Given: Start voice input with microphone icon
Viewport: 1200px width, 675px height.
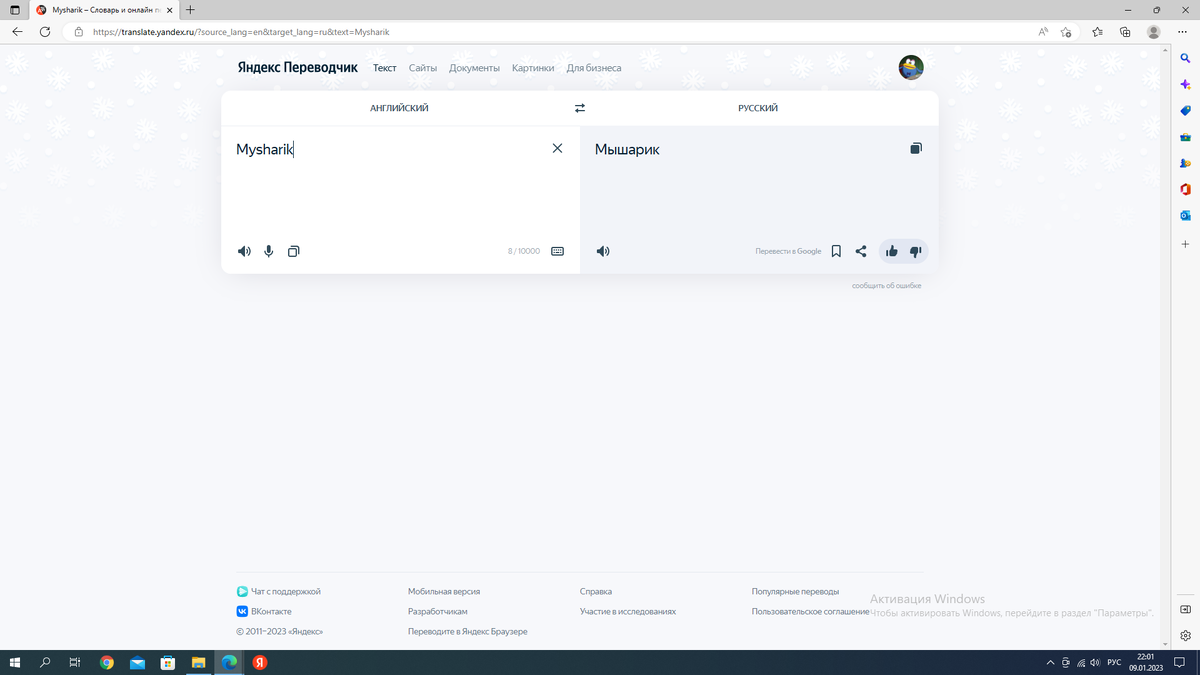Looking at the screenshot, I should point(269,251).
